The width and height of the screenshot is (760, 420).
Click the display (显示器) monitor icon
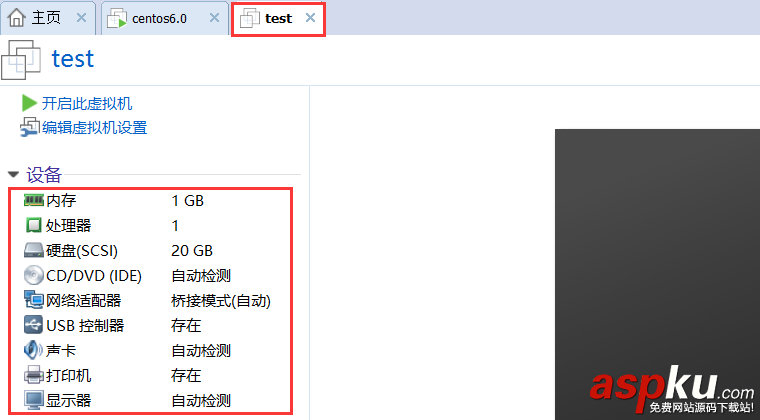coord(33,401)
